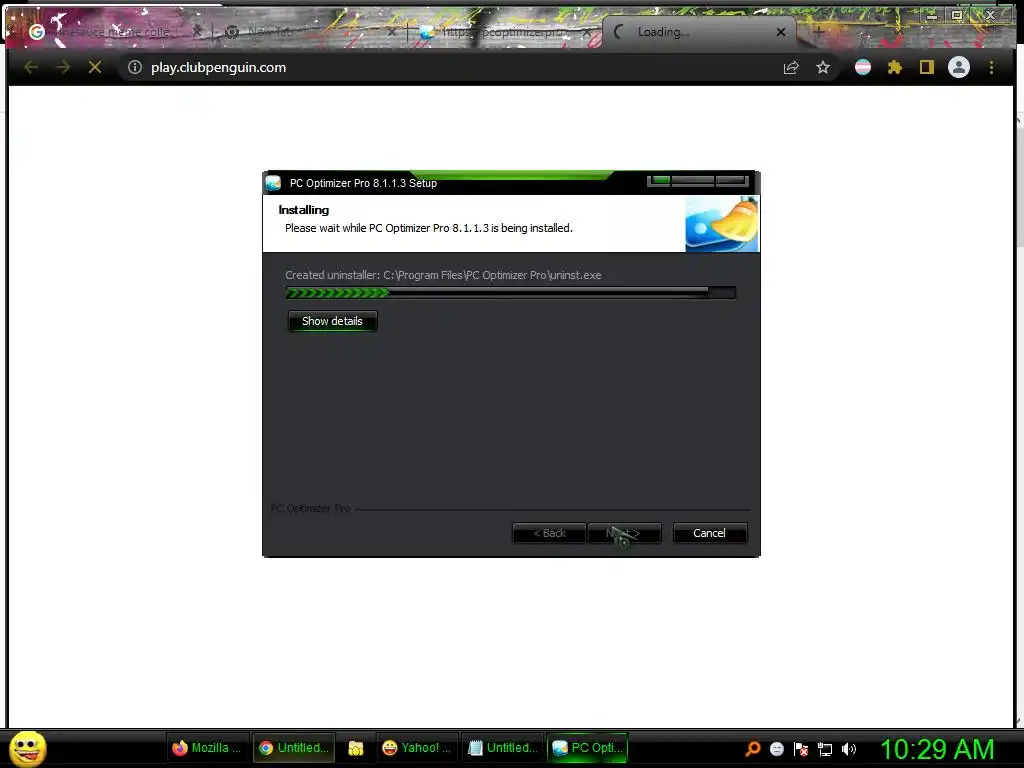
Task: Click the installer title bar icon
Action: pyautogui.click(x=273, y=183)
